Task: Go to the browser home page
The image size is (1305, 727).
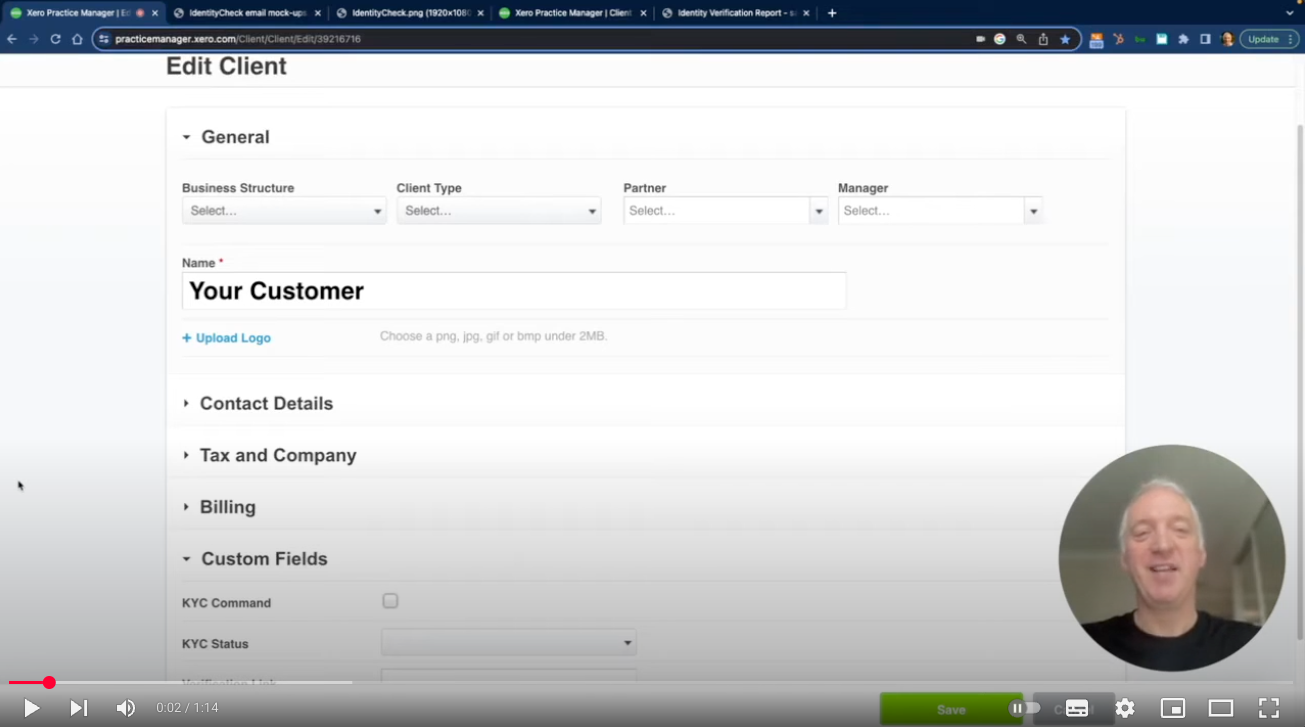Action: point(77,39)
